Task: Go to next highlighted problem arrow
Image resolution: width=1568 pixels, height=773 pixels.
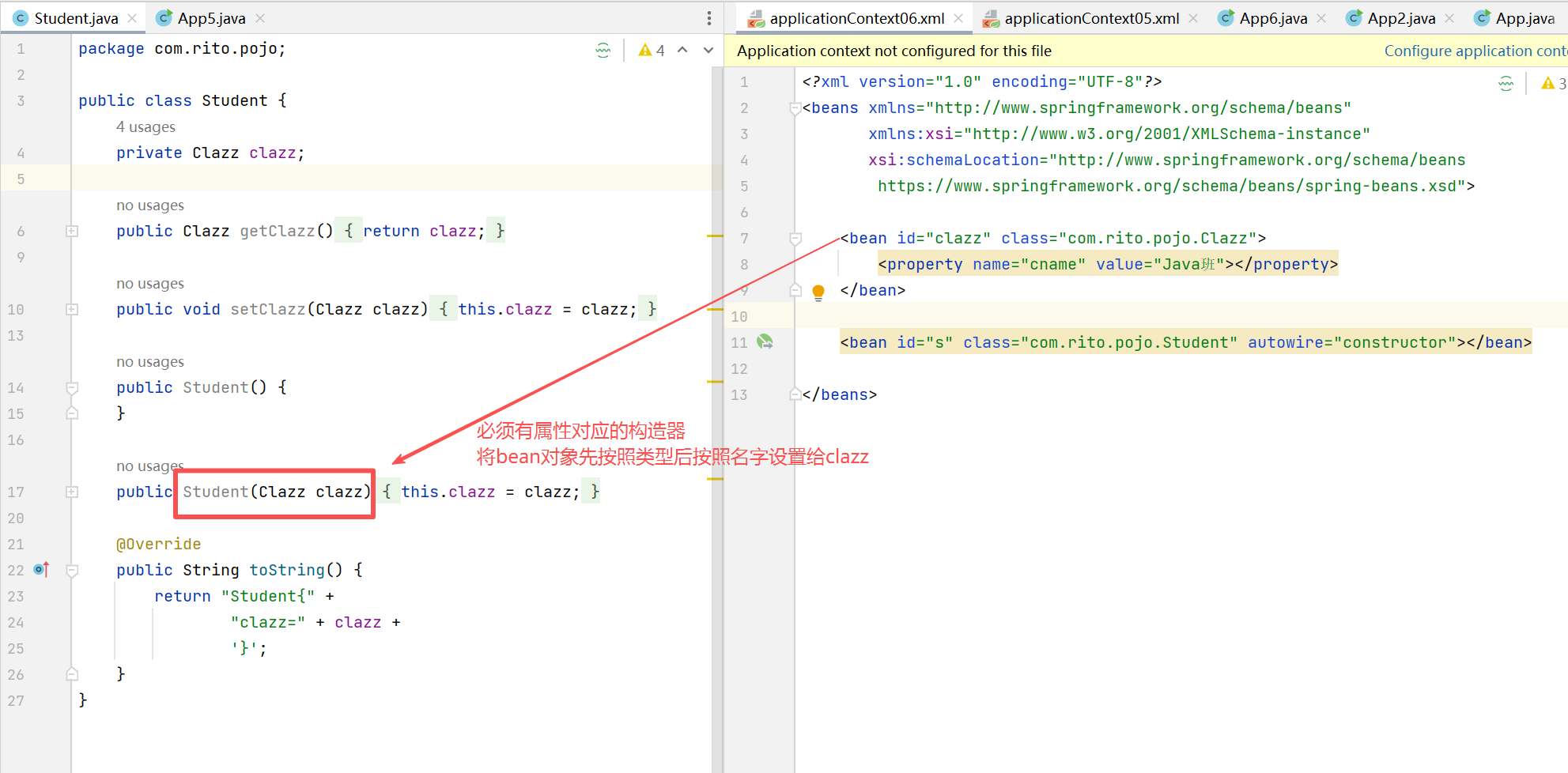Action: coord(708,50)
